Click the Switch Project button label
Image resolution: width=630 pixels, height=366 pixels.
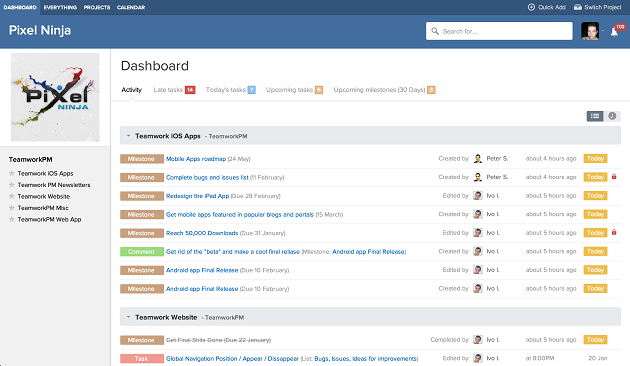tap(603, 7)
